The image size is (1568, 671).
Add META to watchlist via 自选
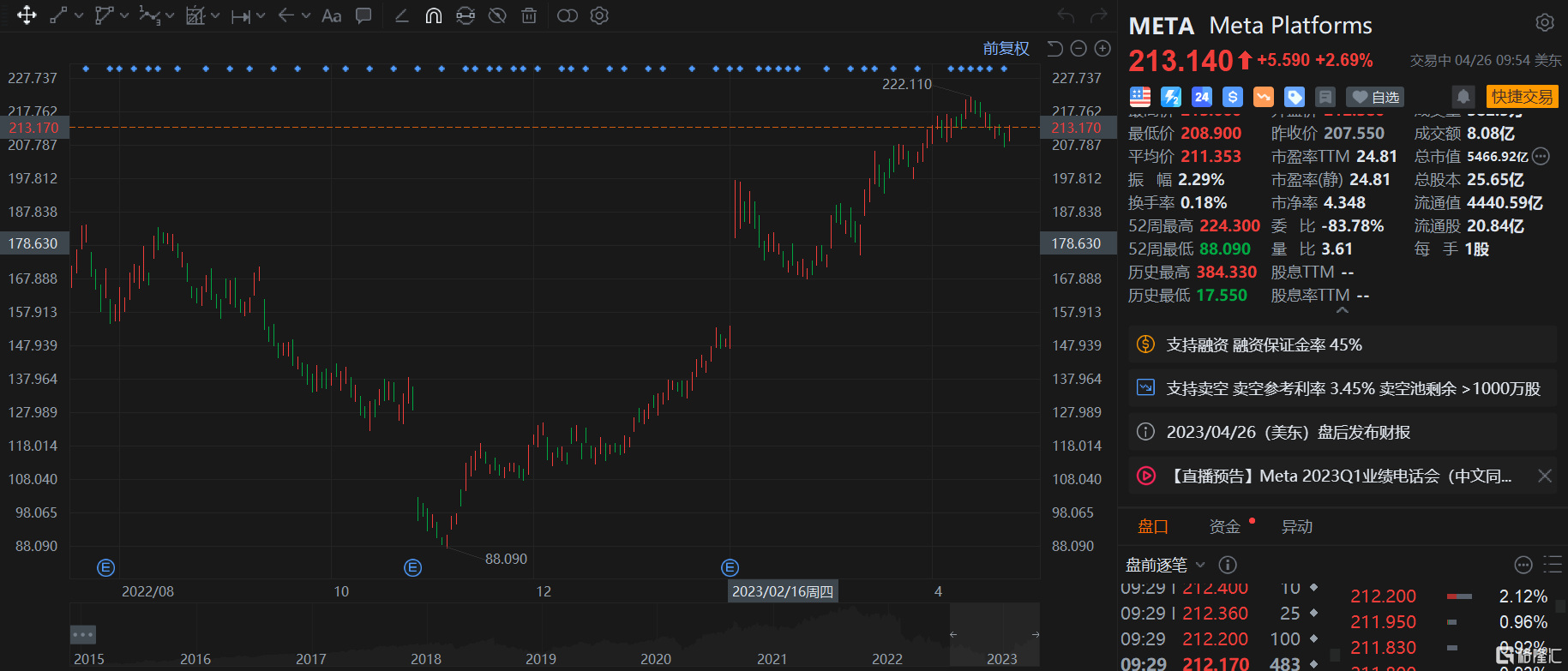tap(1375, 97)
